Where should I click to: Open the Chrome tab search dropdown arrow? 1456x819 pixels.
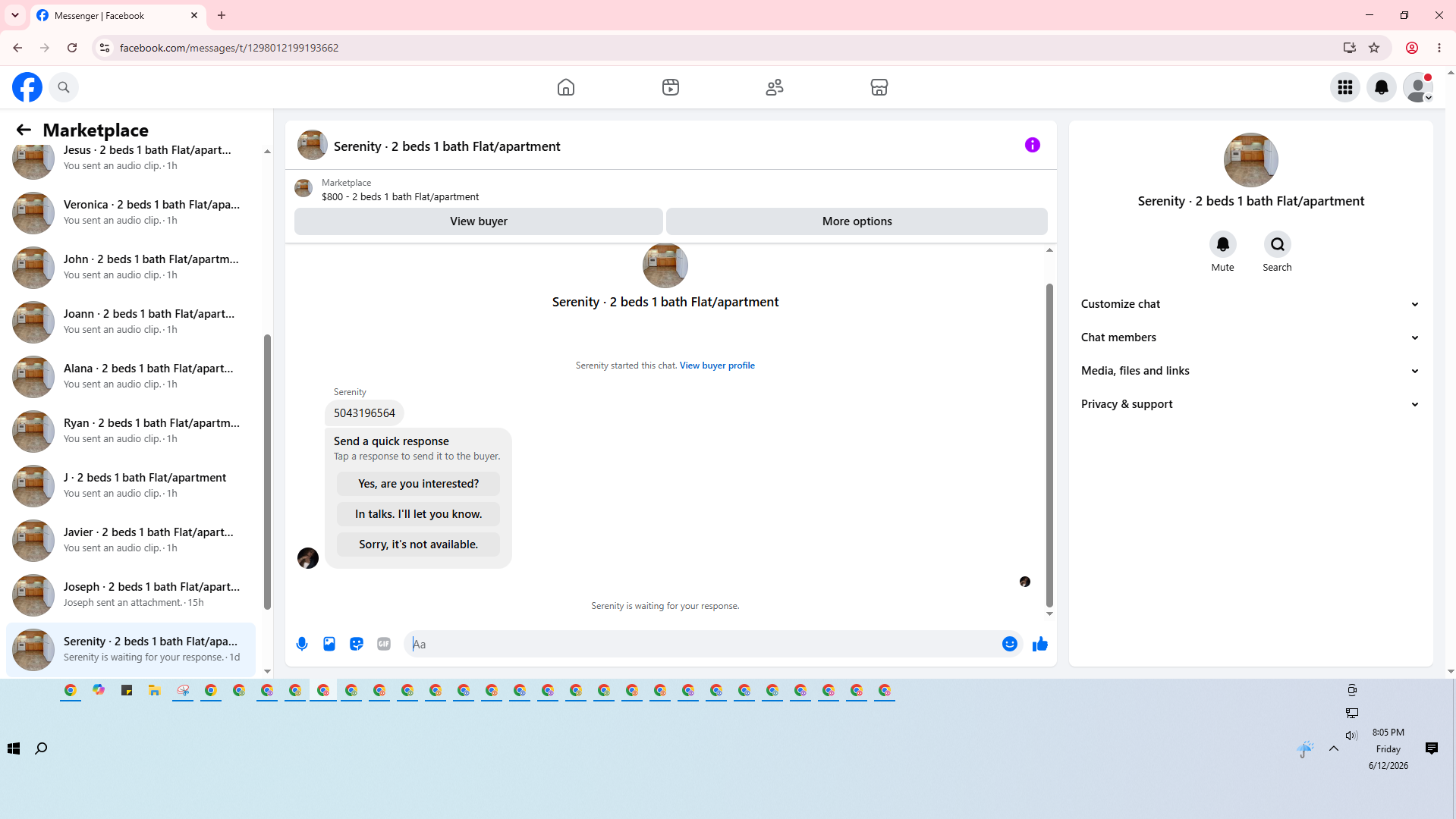tap(15, 15)
